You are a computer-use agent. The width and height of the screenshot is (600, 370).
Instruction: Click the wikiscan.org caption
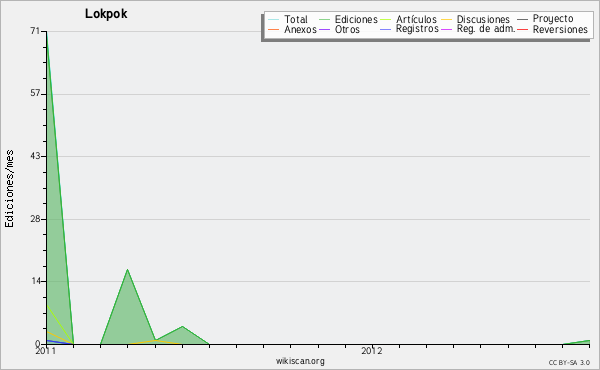300,361
